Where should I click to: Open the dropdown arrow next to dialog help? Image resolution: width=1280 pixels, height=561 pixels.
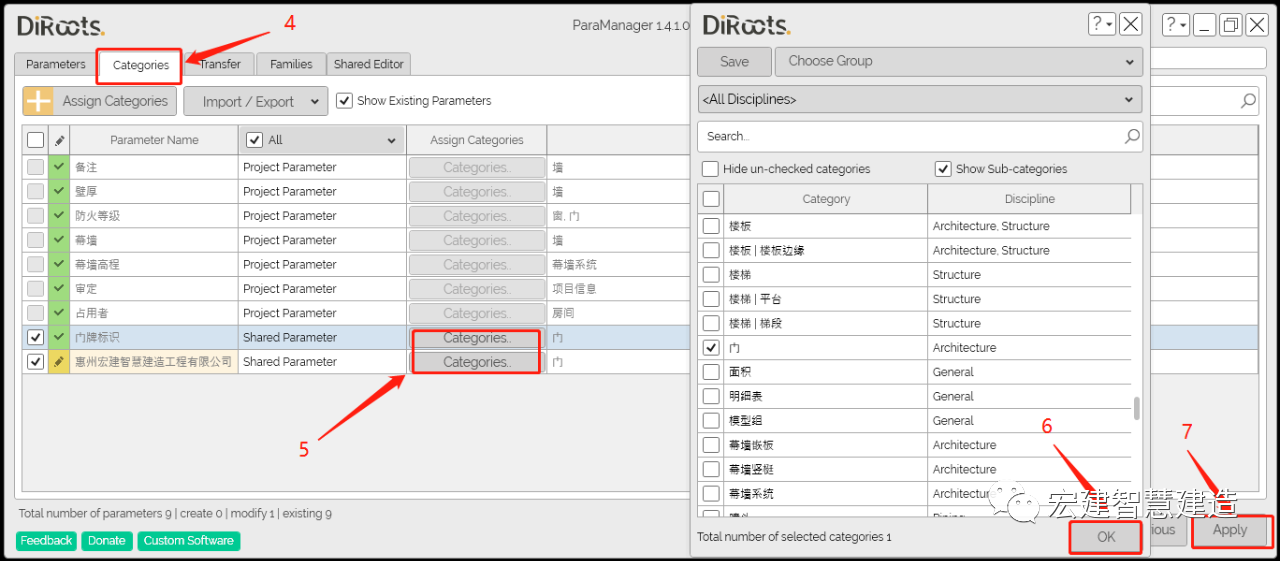tap(1109, 24)
